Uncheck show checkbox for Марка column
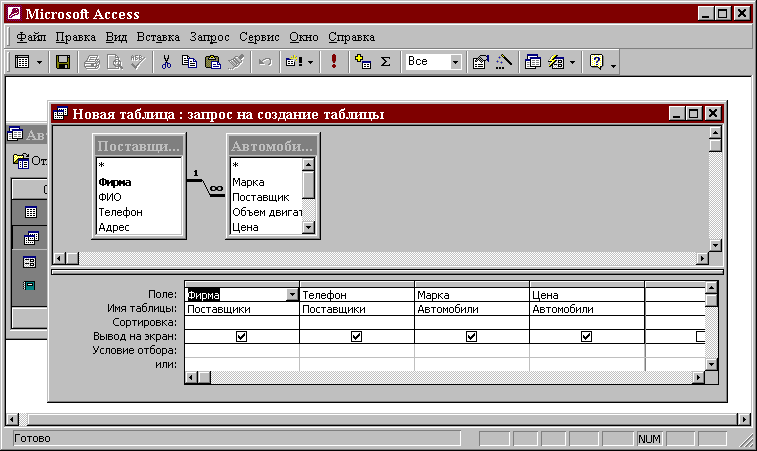Viewport: 757px width, 451px height. tap(471, 336)
